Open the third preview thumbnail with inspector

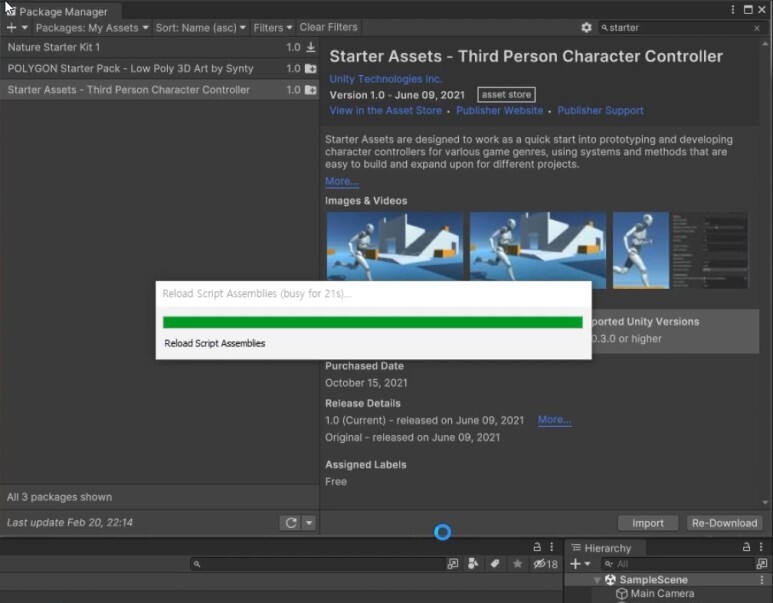coord(680,250)
